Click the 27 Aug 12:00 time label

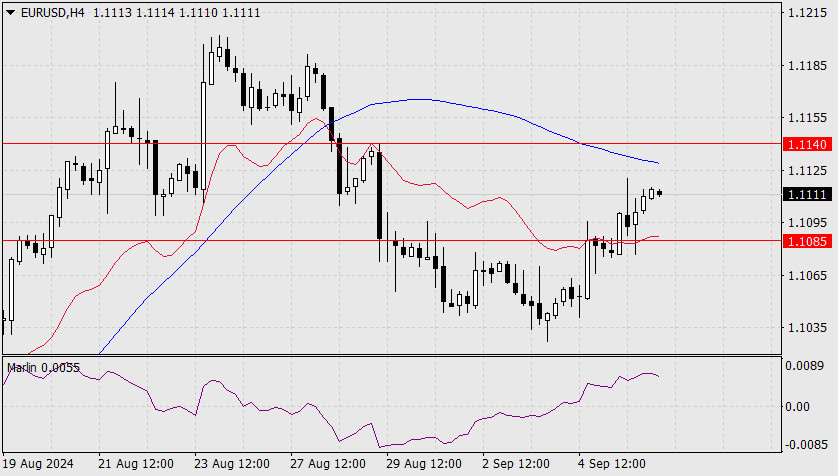click(328, 464)
